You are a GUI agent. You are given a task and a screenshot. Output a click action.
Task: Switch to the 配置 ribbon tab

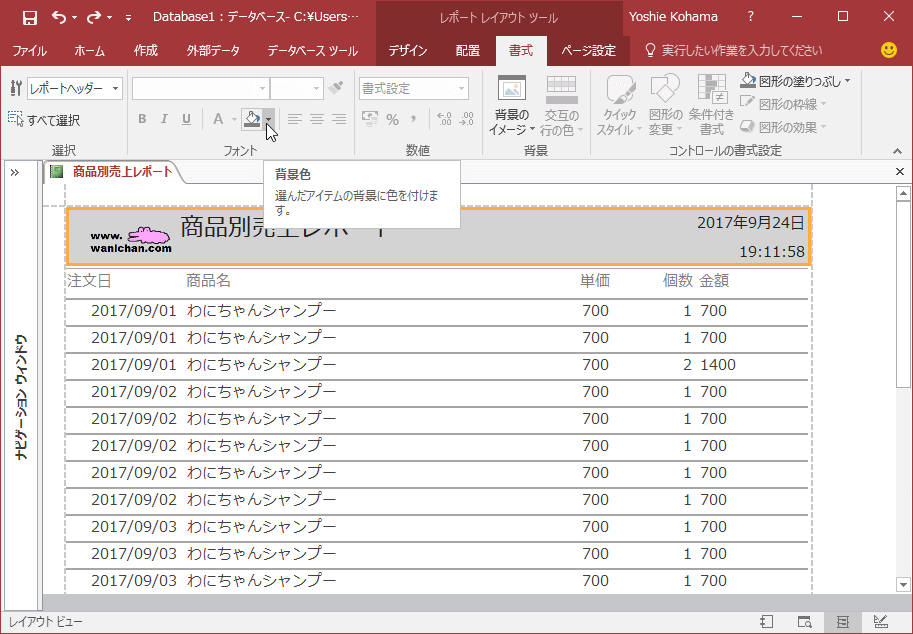(467, 50)
